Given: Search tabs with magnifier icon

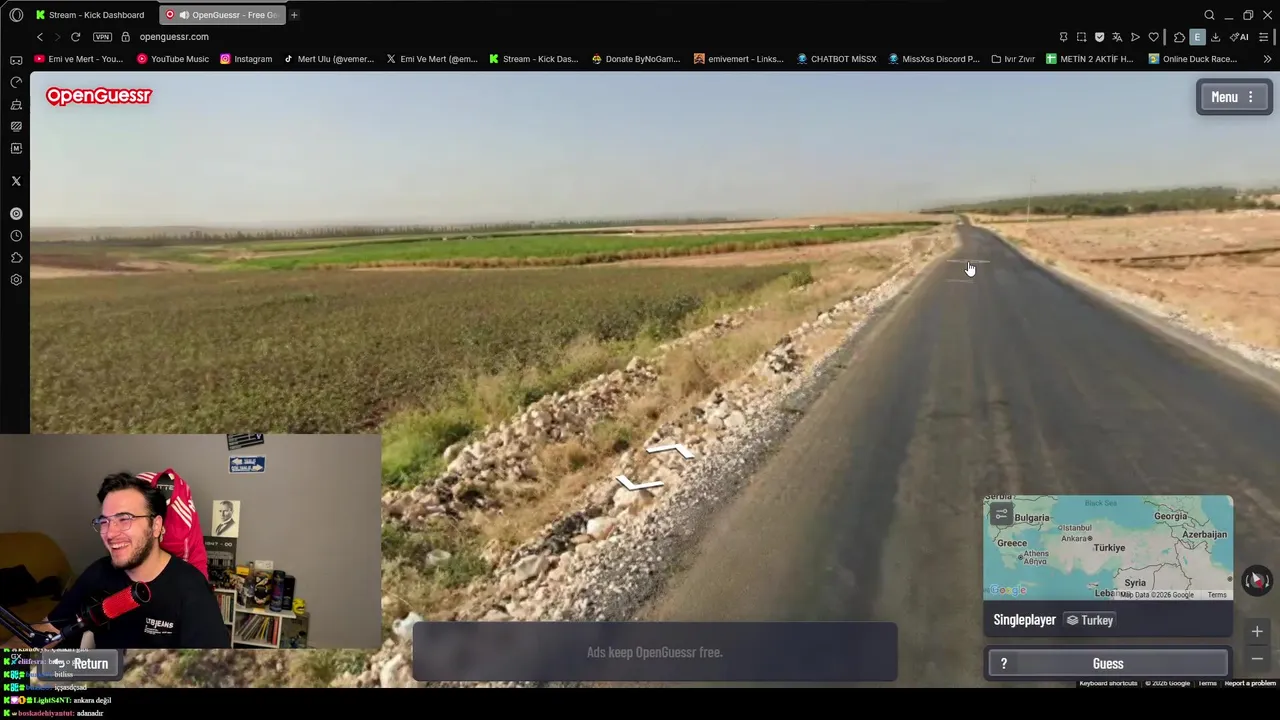Looking at the screenshot, I should (x=1209, y=15).
